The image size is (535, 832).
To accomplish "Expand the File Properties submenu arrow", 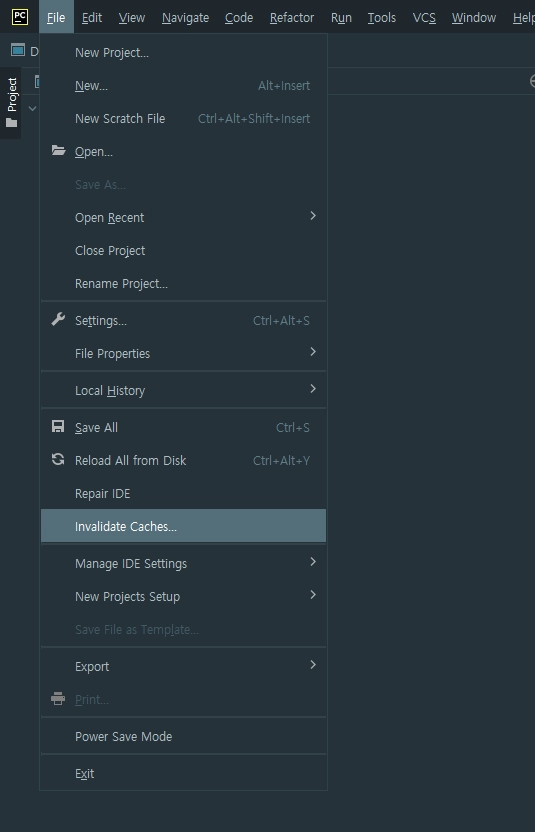I will click(x=313, y=351).
